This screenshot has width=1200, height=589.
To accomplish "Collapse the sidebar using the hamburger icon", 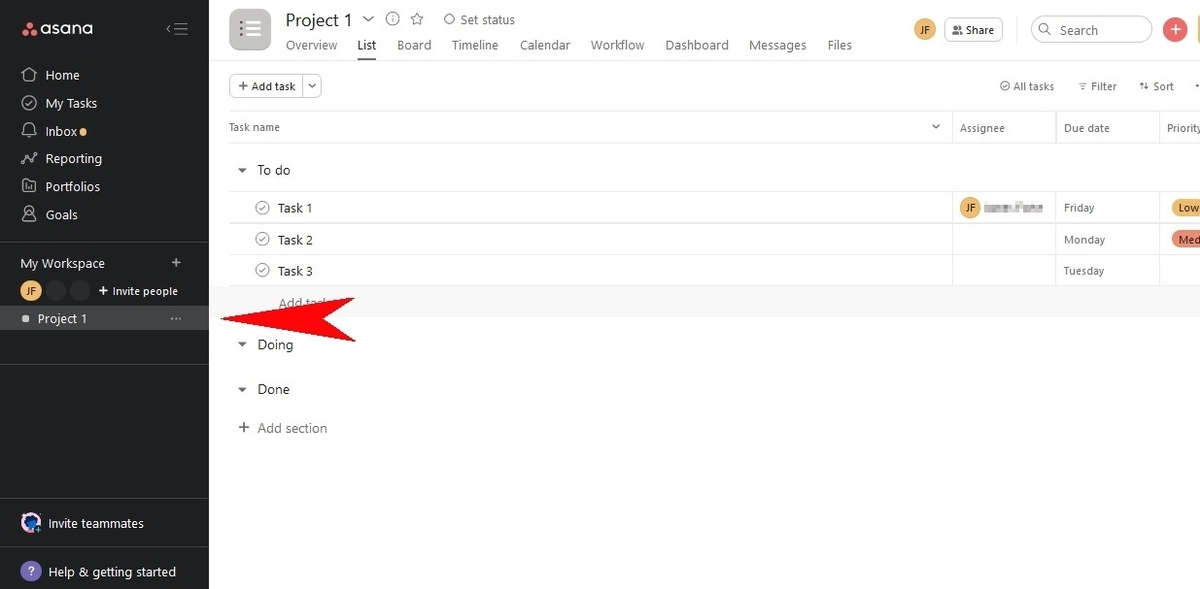I will click(x=176, y=29).
